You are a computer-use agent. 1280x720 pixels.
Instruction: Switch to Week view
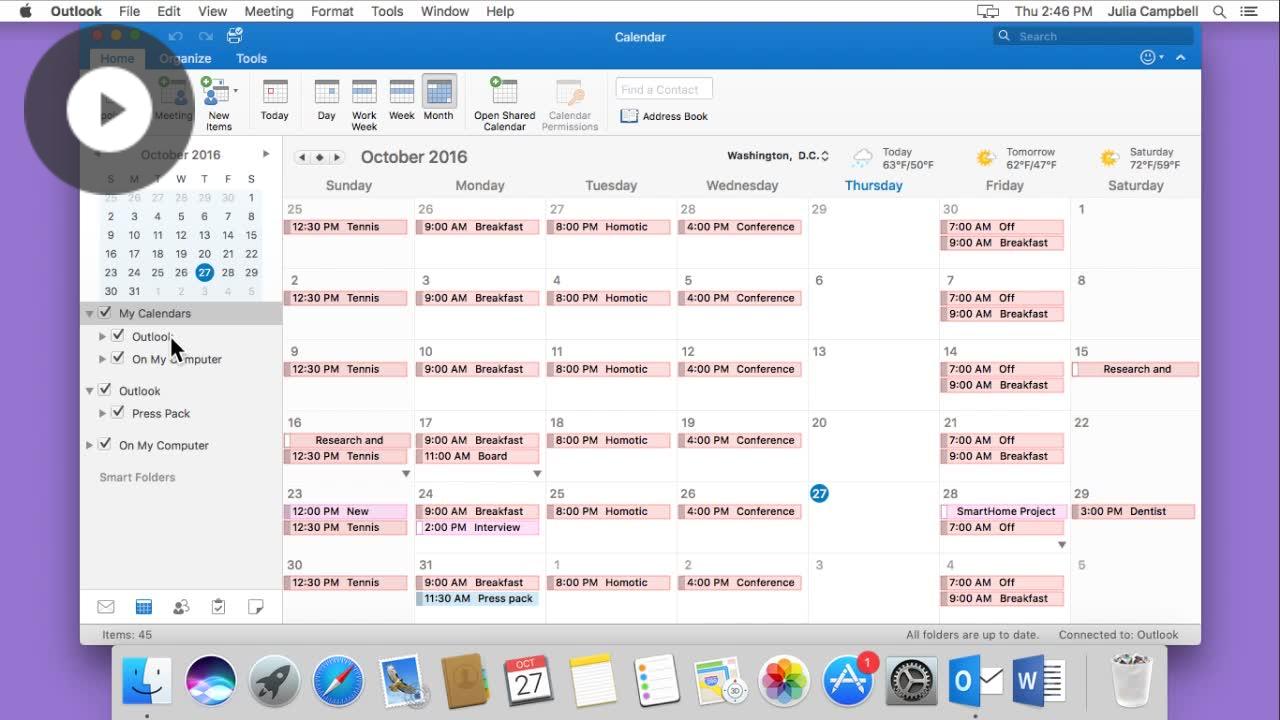pos(402,100)
